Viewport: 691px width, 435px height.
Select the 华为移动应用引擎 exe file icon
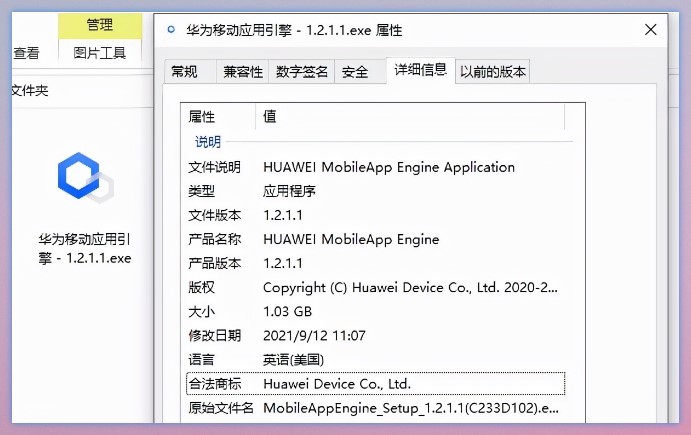tap(85, 177)
